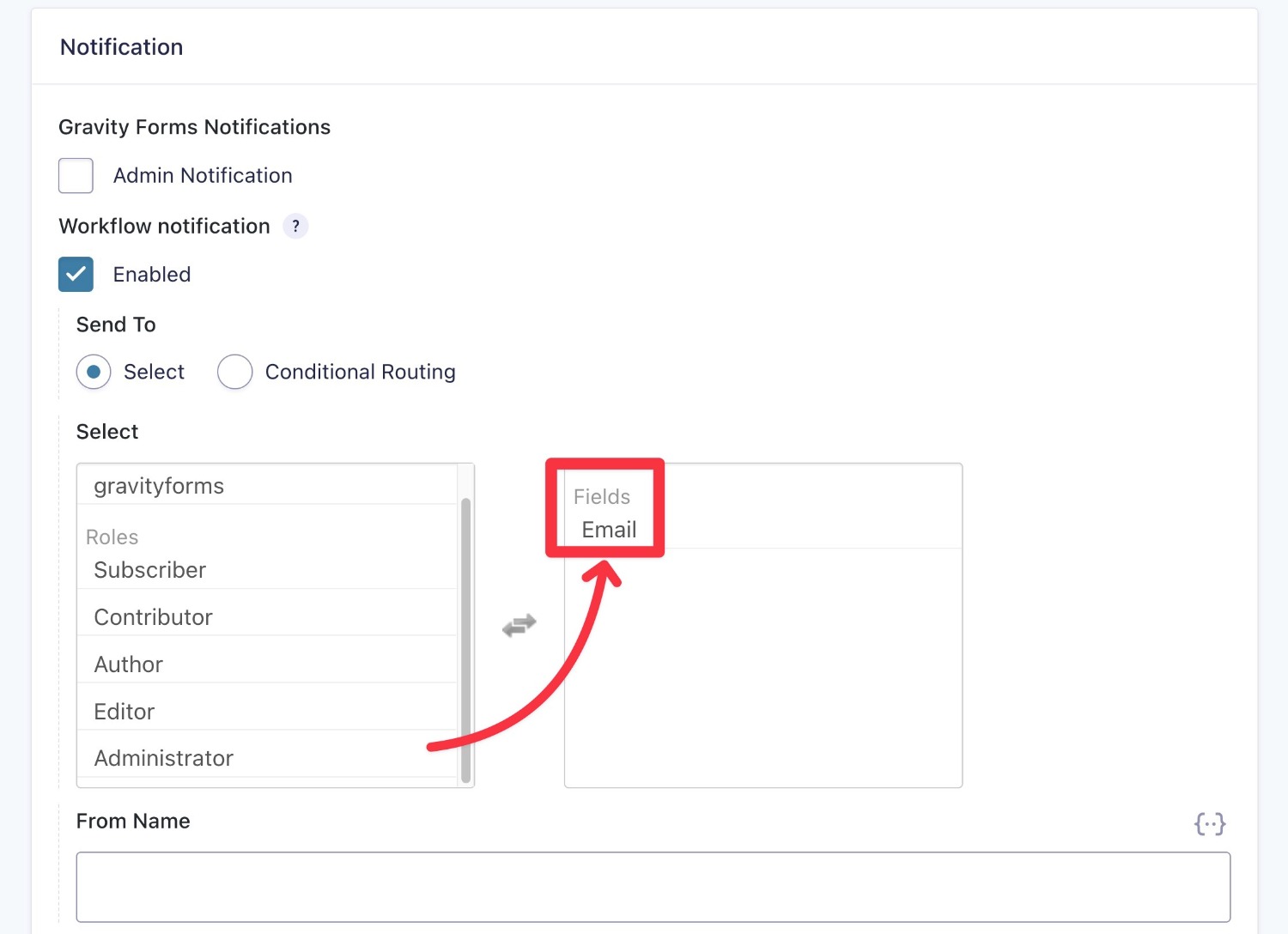
Task: Click the Conditional Routing label text
Action: point(360,373)
